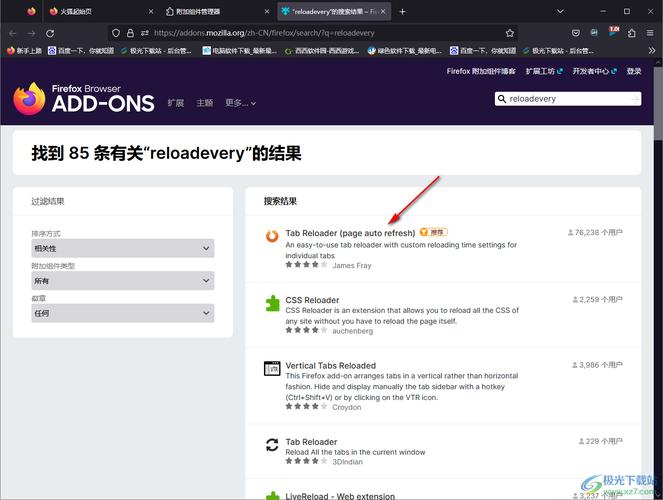Submit search with the arrow button
The height and width of the screenshot is (500, 663).
(x=635, y=99)
